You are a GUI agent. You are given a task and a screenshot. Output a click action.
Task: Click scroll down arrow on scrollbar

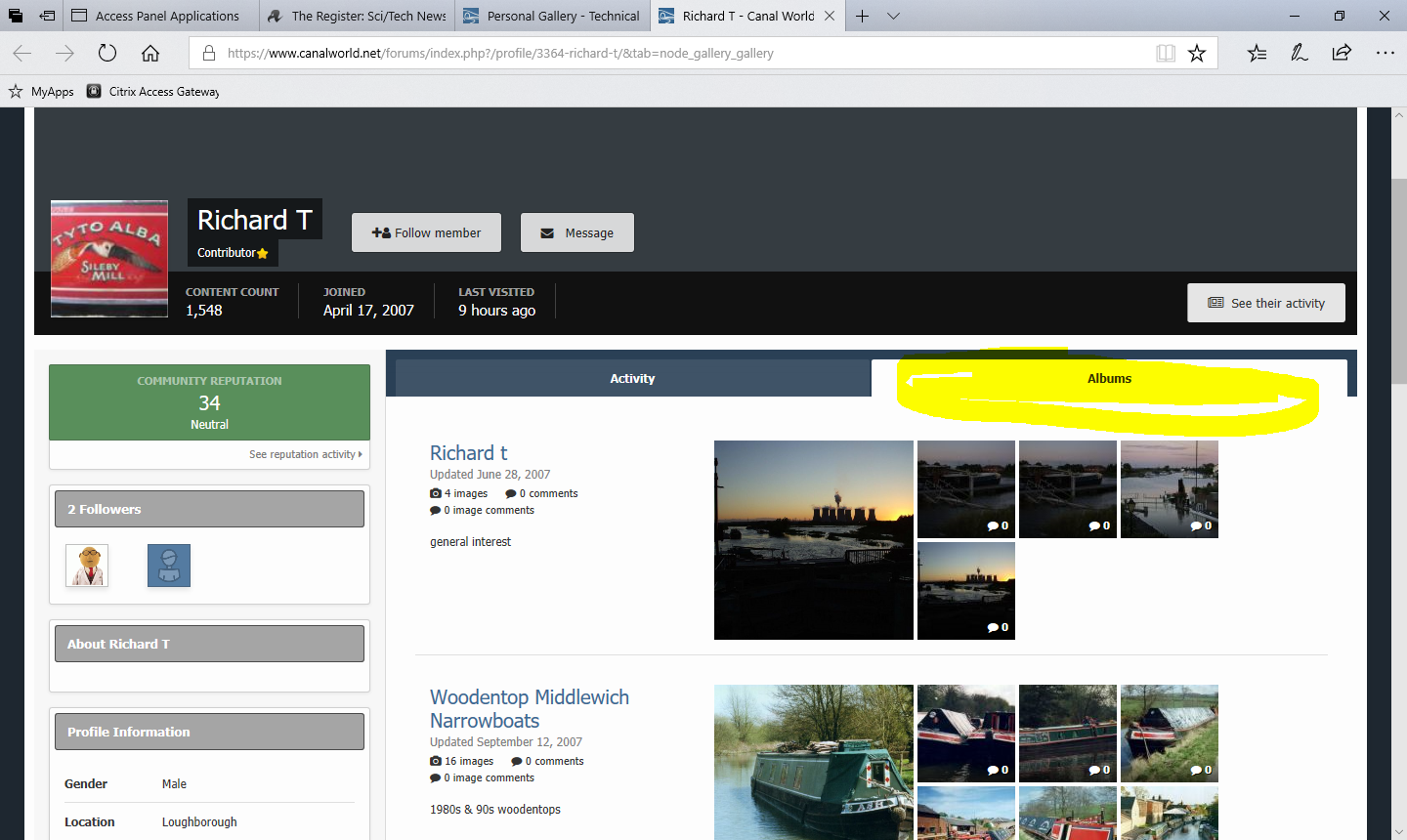point(1399,831)
